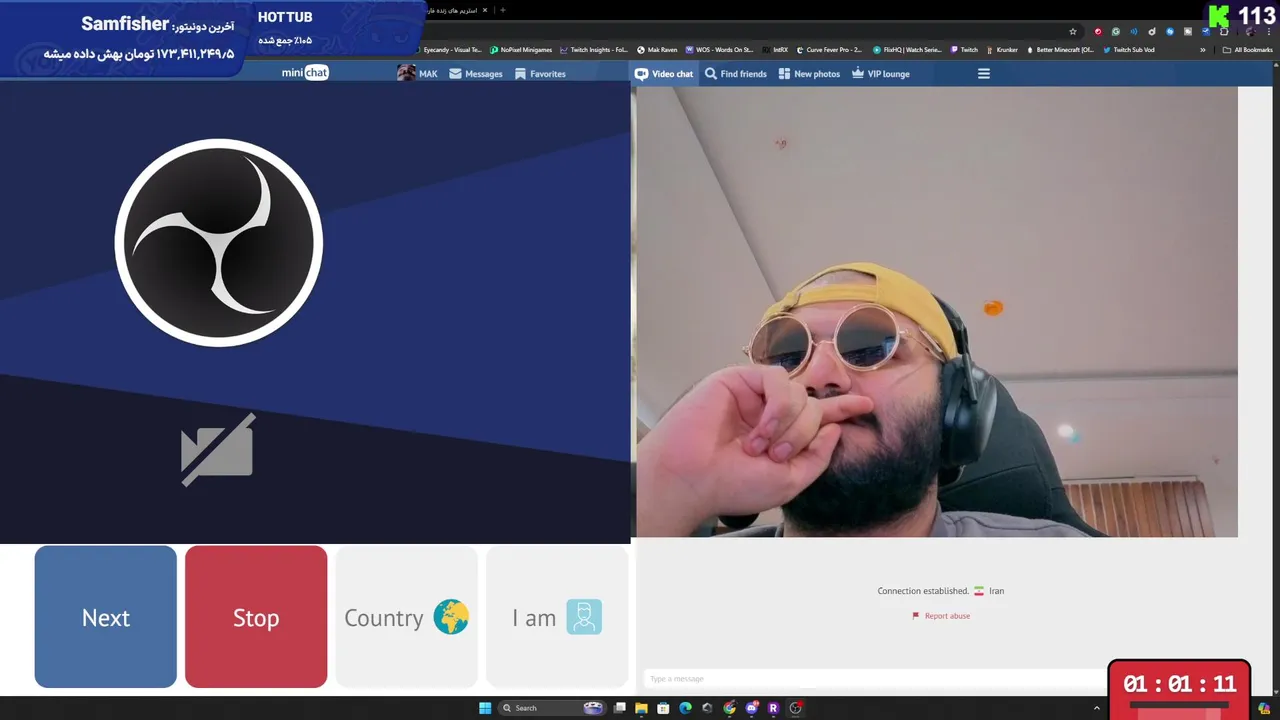
Task: Open the Country selector
Action: (406, 617)
